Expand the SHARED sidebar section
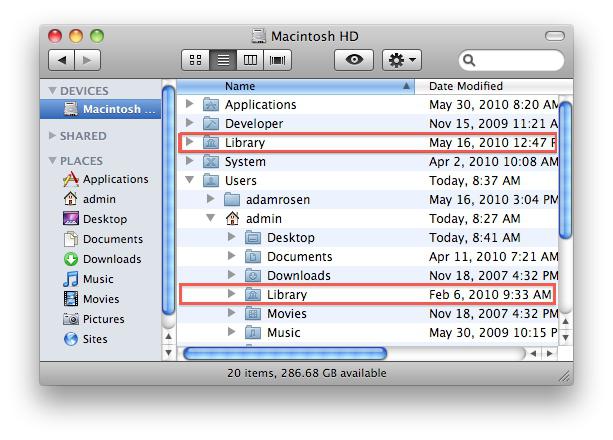This screenshot has height=440, width=613. coord(52,136)
